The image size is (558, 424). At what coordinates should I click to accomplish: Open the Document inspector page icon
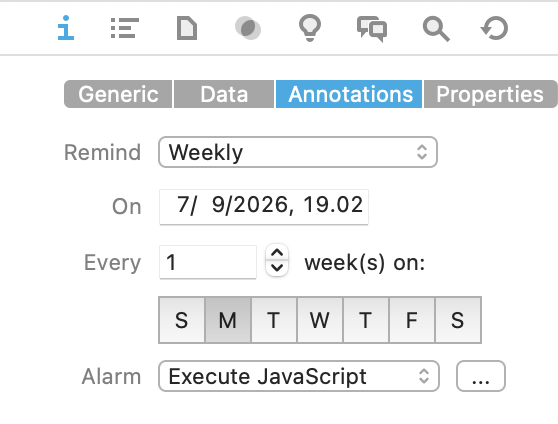(x=187, y=28)
